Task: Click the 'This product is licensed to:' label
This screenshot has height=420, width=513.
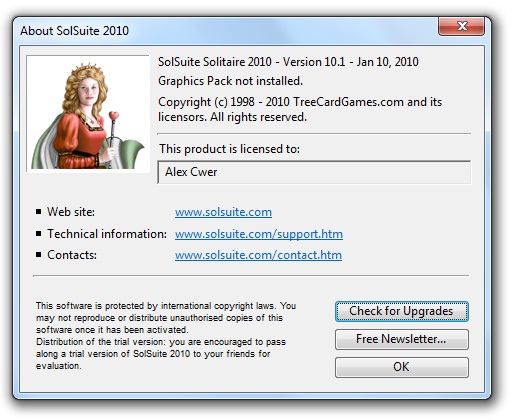Action: pyautogui.click(x=229, y=149)
